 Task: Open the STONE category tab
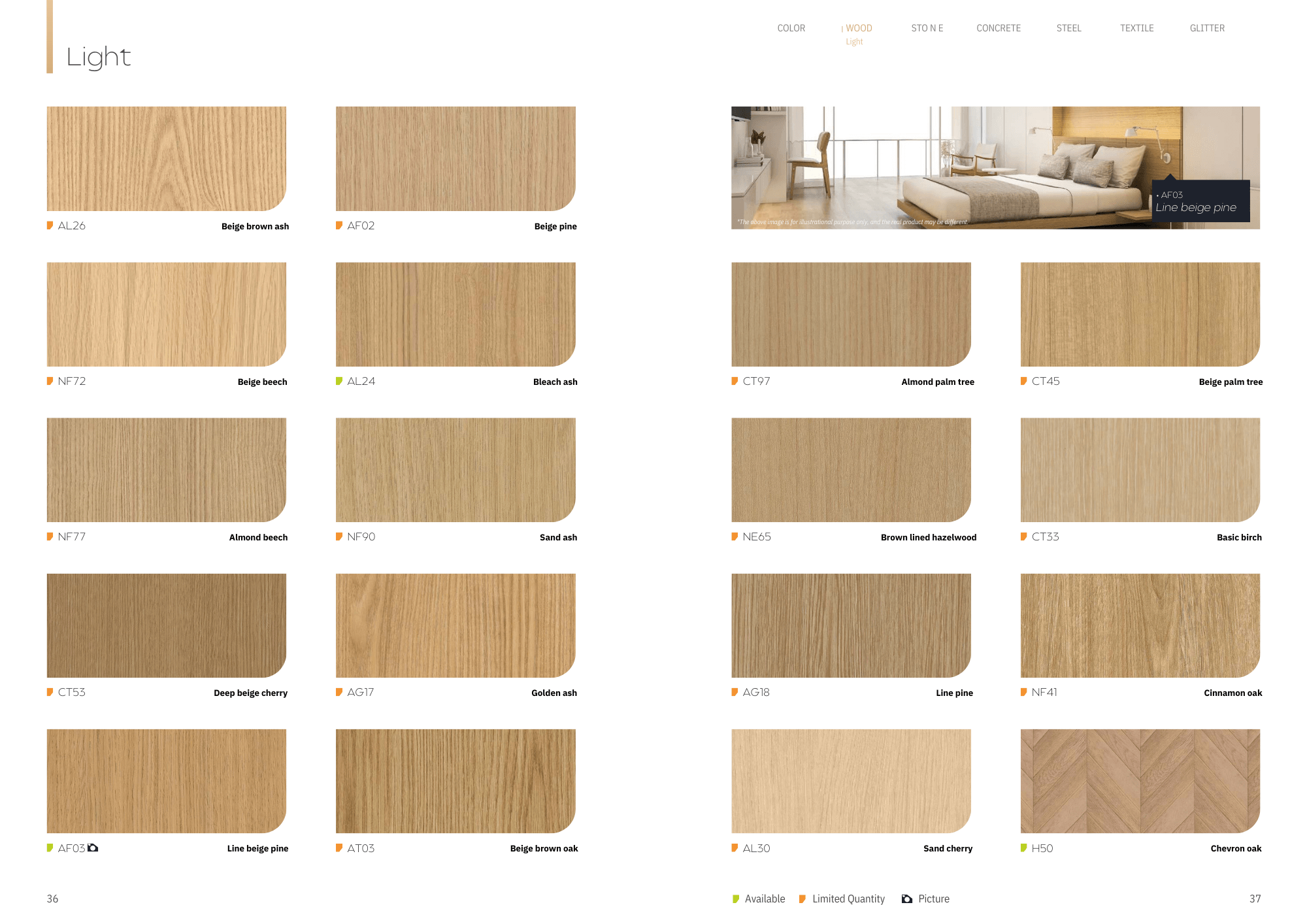[x=927, y=28]
